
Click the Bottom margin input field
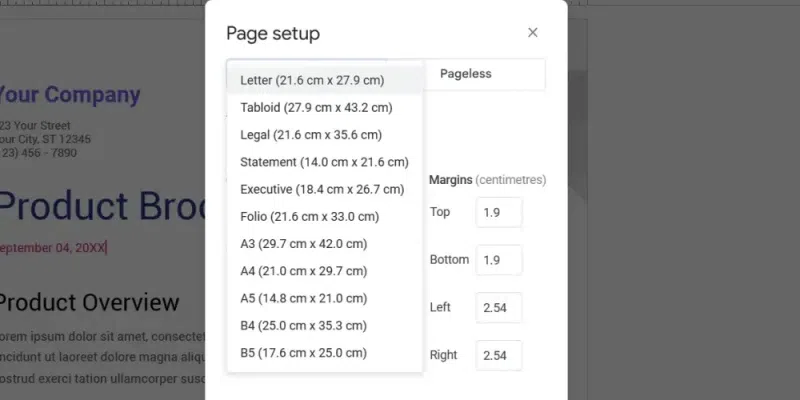[x=499, y=260]
